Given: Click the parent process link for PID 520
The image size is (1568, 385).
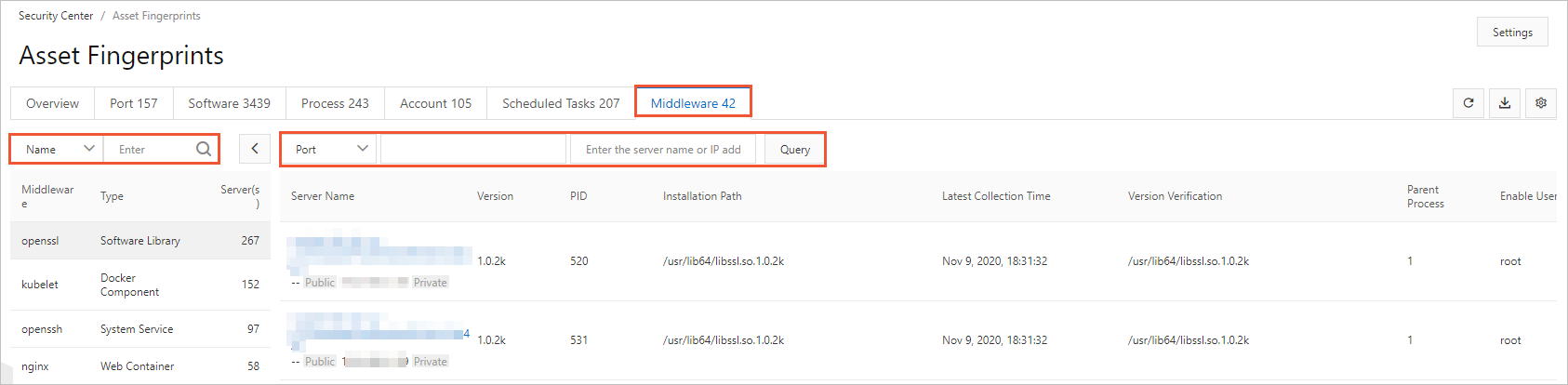Looking at the screenshot, I should click(1410, 261).
